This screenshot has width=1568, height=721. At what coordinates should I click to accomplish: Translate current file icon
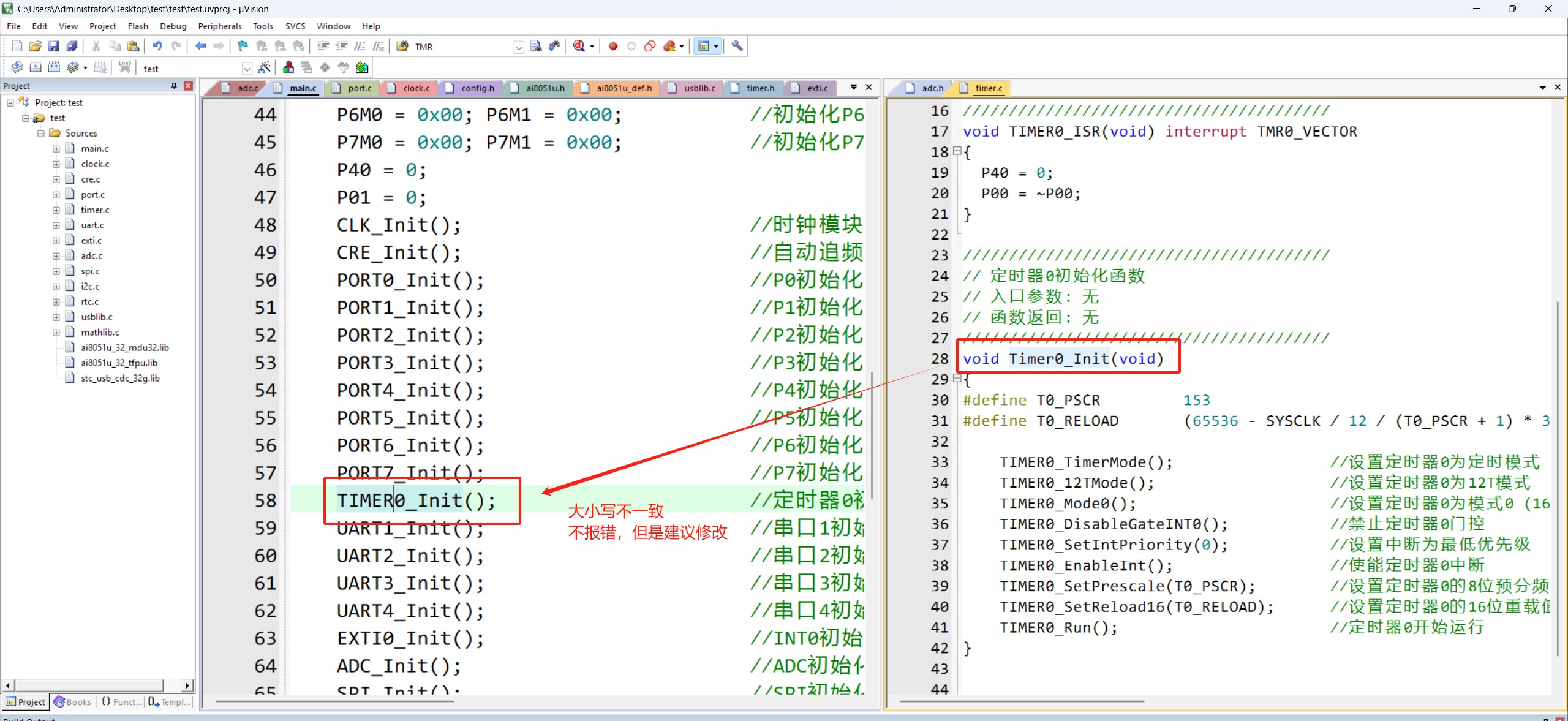[17, 67]
